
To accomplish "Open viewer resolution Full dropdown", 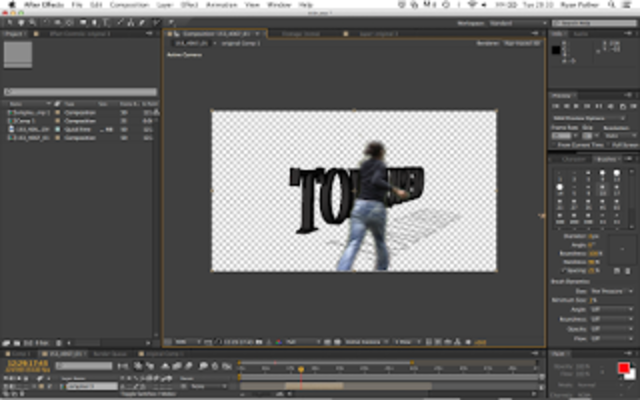I will pyautogui.click(x=302, y=342).
